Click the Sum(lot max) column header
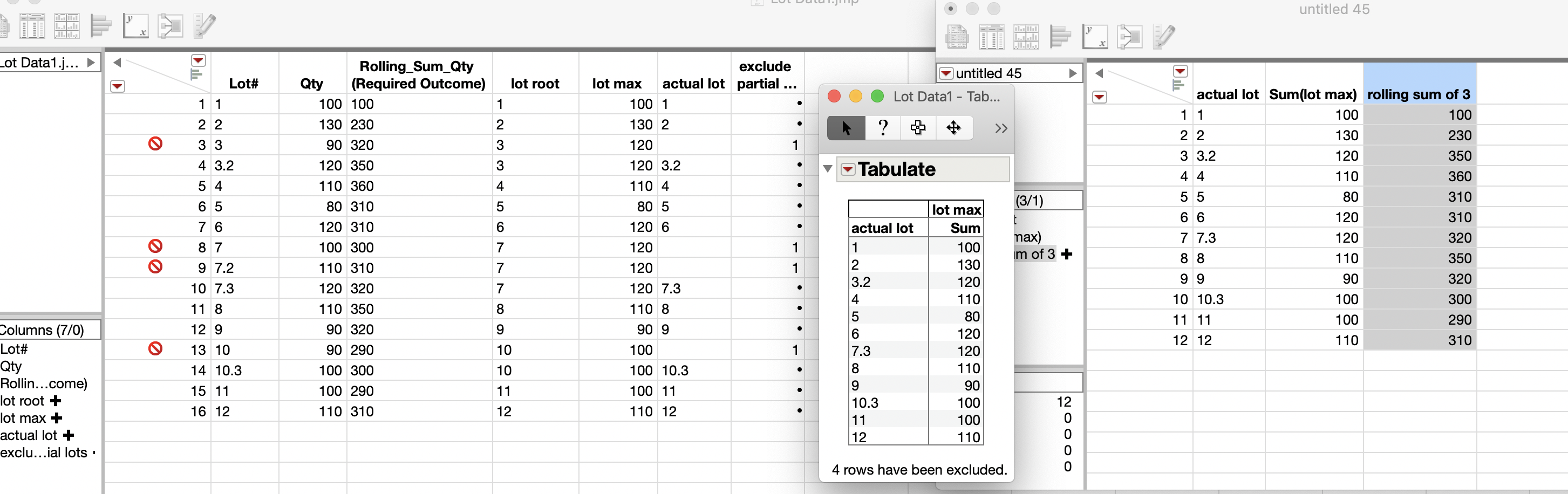The image size is (1568, 494). 1313,94
